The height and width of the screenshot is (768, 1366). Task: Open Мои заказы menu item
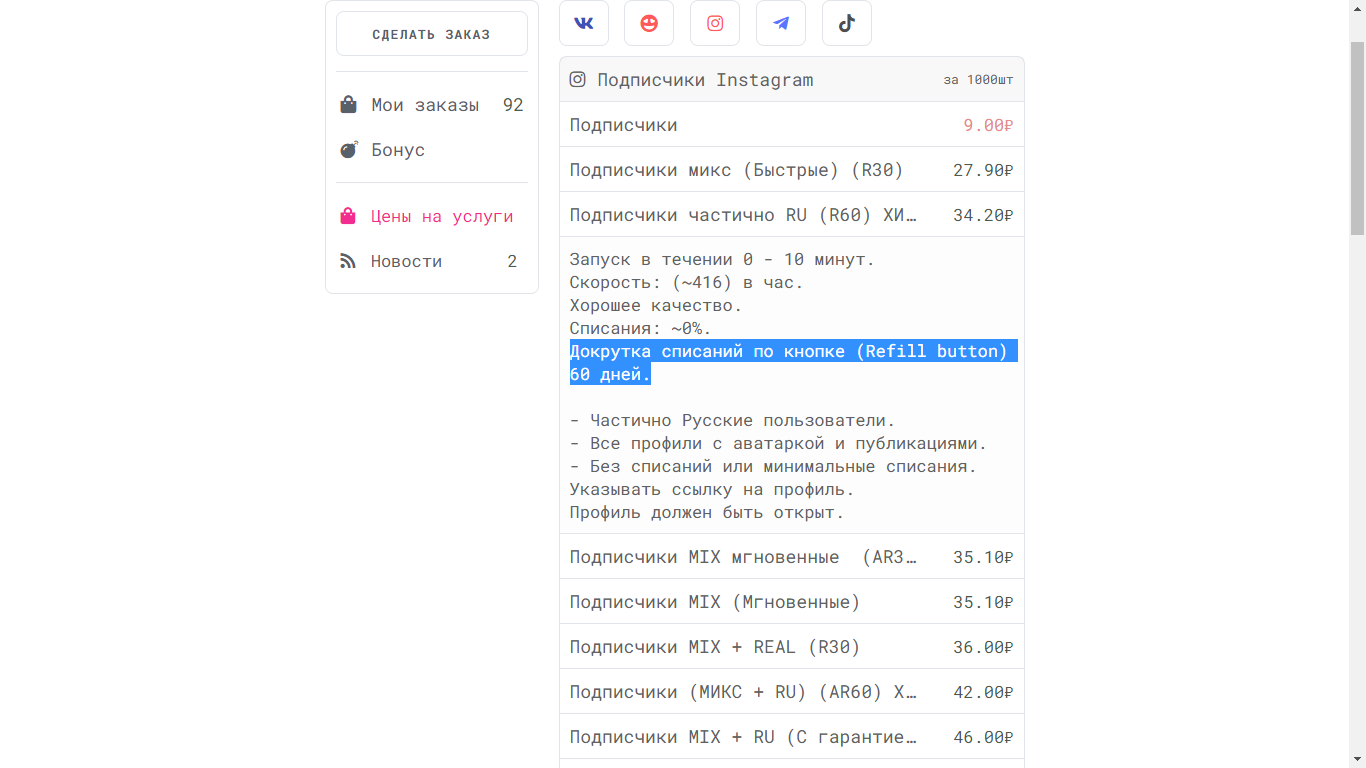tap(425, 105)
